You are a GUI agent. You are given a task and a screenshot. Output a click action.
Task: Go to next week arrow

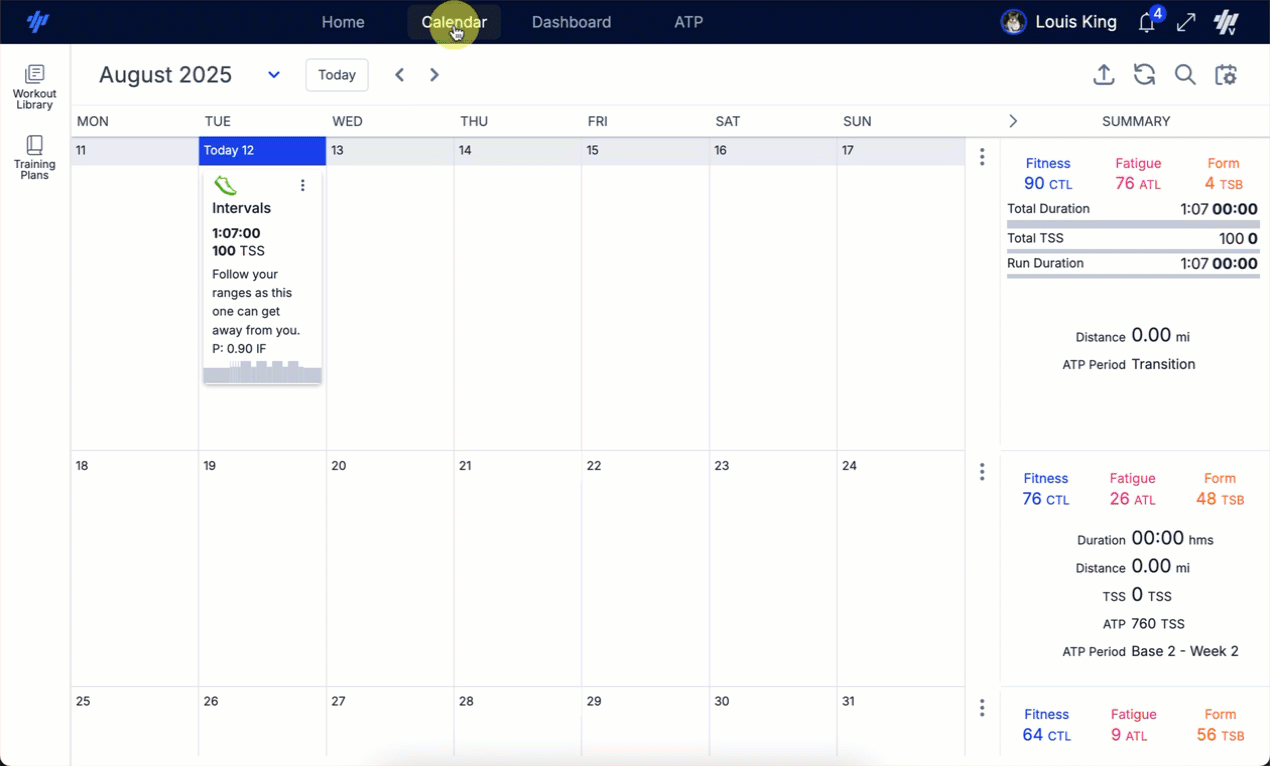[434, 75]
